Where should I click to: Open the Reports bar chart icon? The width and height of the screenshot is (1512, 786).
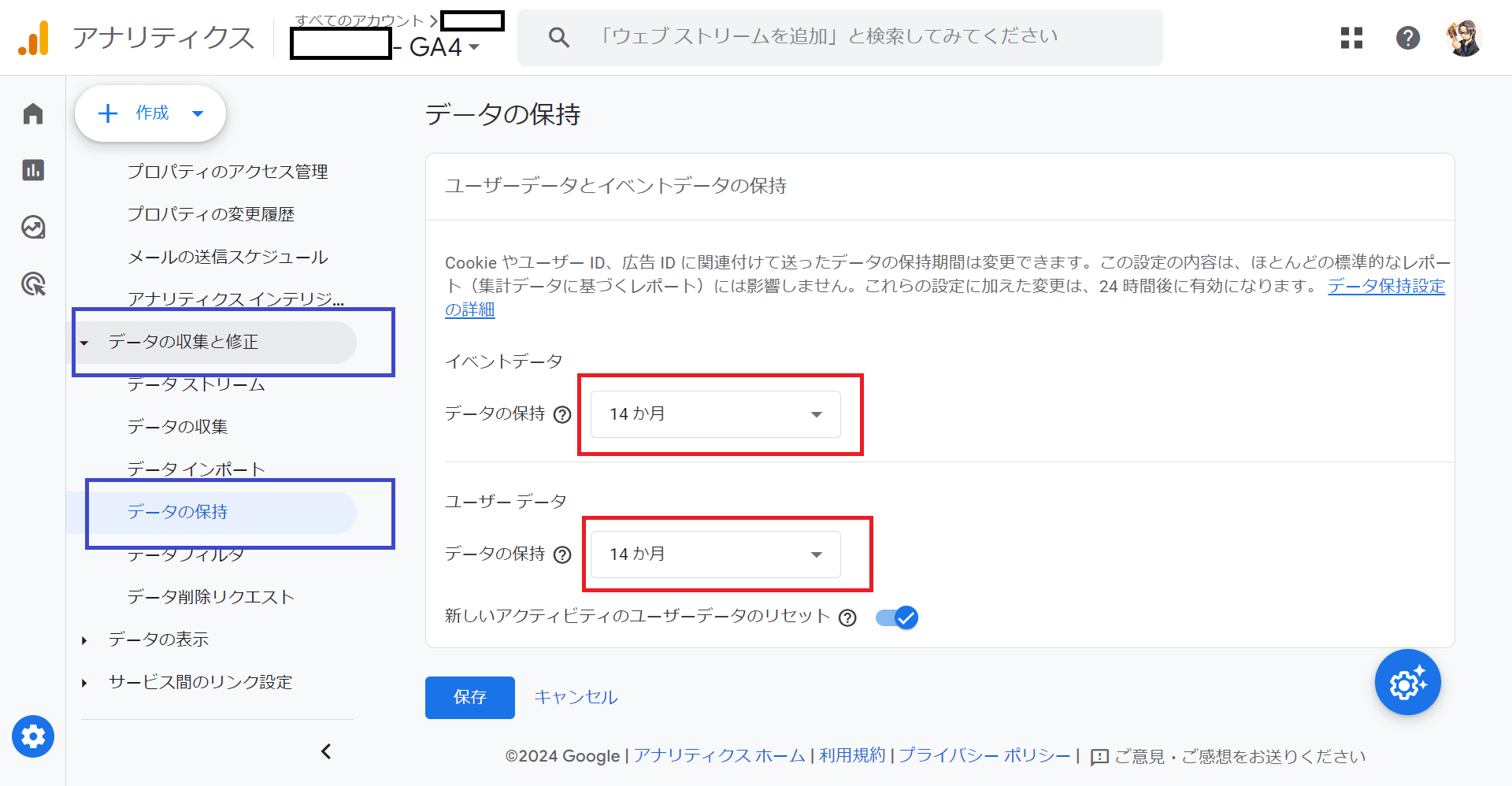[x=33, y=170]
